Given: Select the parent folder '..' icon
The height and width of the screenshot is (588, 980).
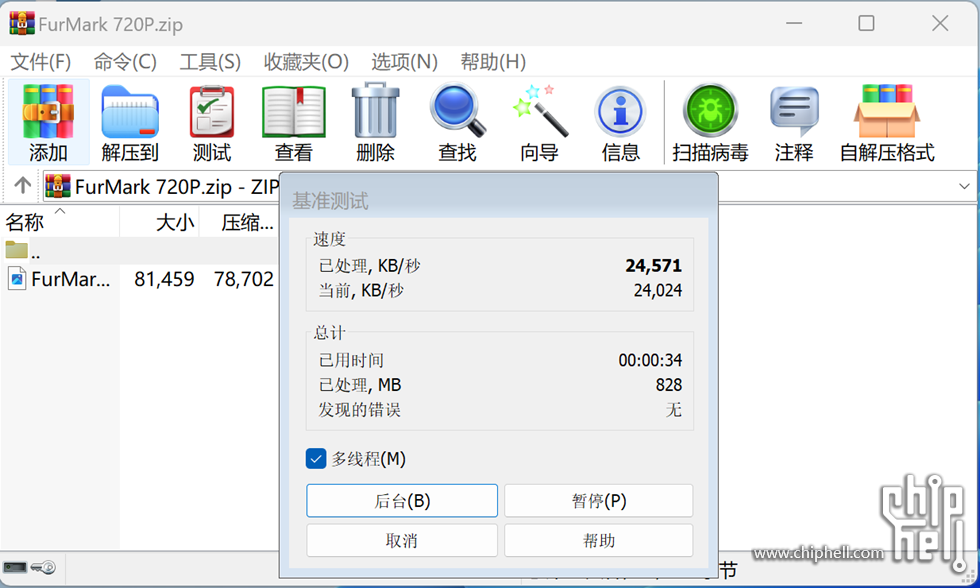Looking at the screenshot, I should (16, 250).
